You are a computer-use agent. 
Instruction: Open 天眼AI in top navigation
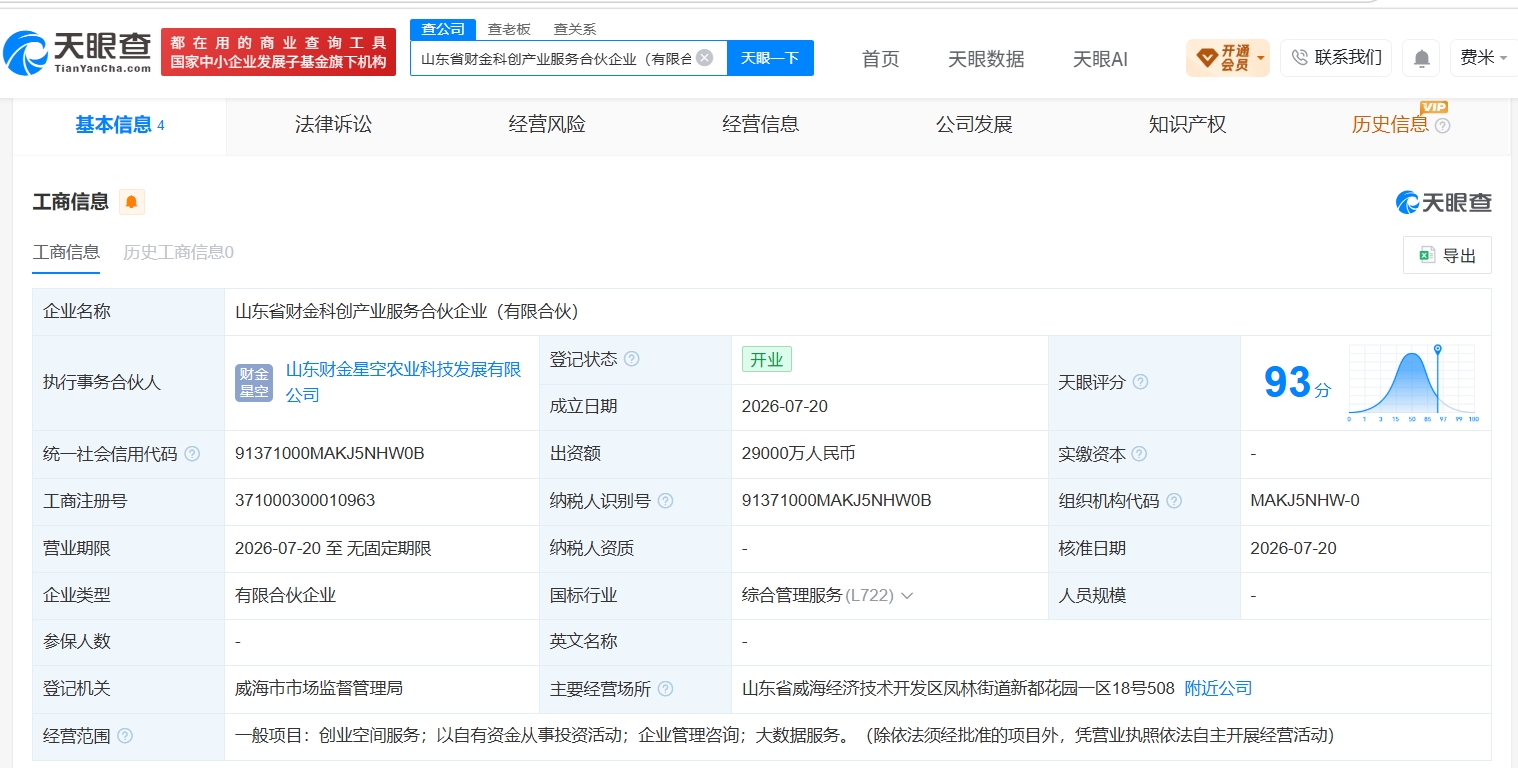[x=1100, y=59]
